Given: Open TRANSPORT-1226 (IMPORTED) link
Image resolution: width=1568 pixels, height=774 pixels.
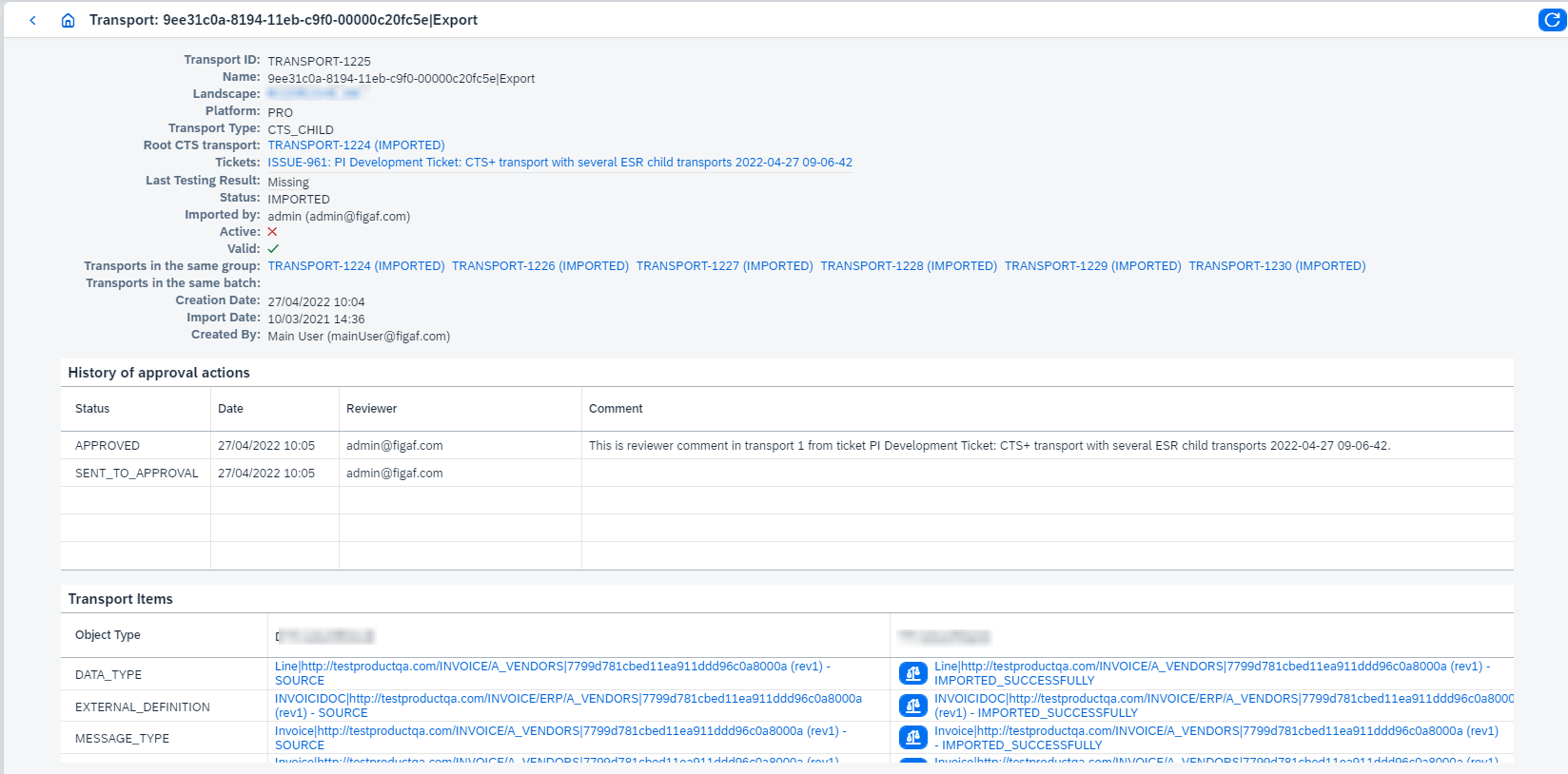Looking at the screenshot, I should (x=540, y=266).
